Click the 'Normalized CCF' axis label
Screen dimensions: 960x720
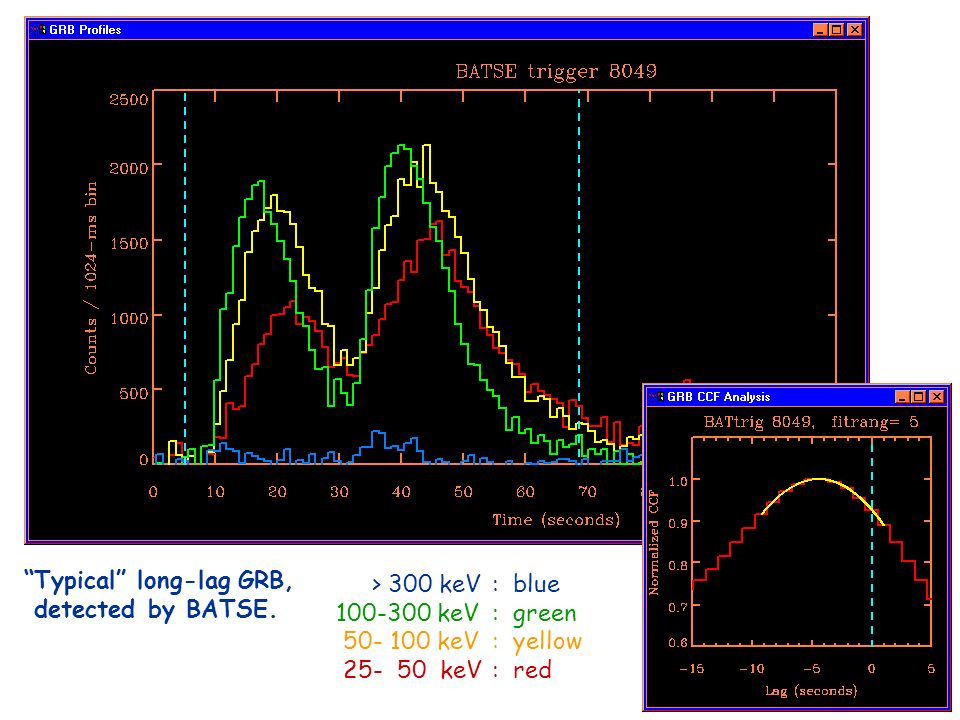[x=654, y=542]
